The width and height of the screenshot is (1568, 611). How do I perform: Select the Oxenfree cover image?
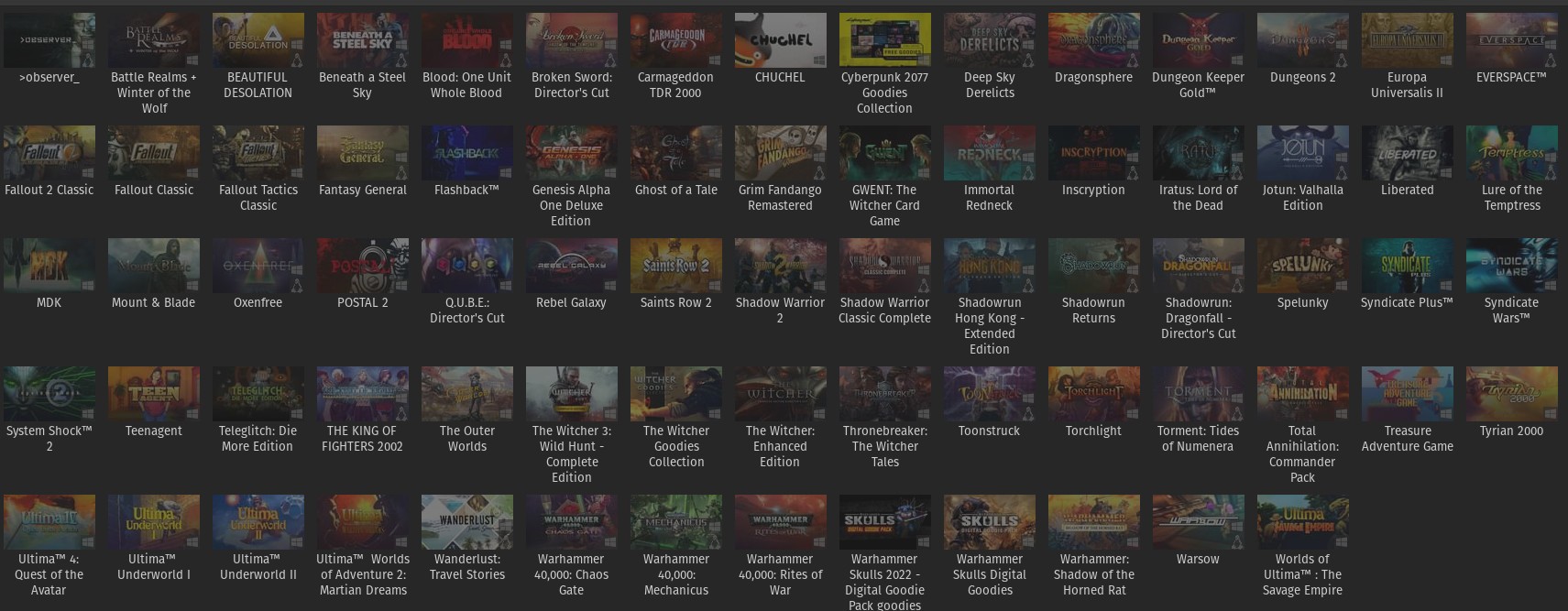pyautogui.click(x=258, y=266)
